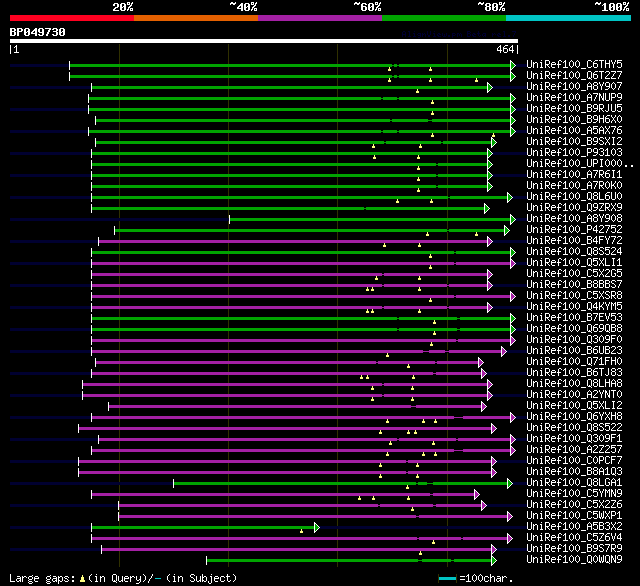
Task: Open hit label UniRef100_A8Y907
Action: pos(574,87)
